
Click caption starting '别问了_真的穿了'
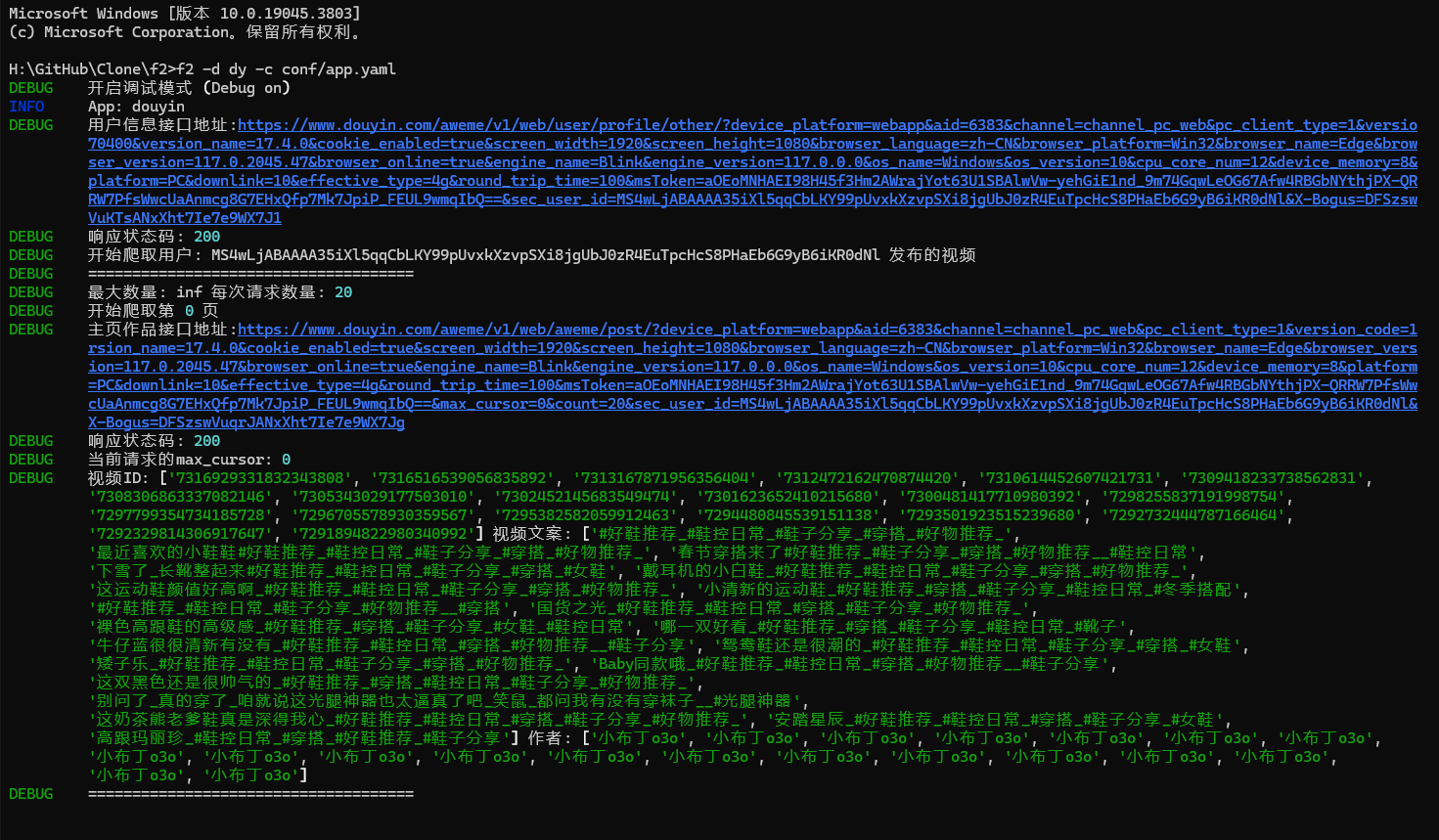tap(447, 701)
